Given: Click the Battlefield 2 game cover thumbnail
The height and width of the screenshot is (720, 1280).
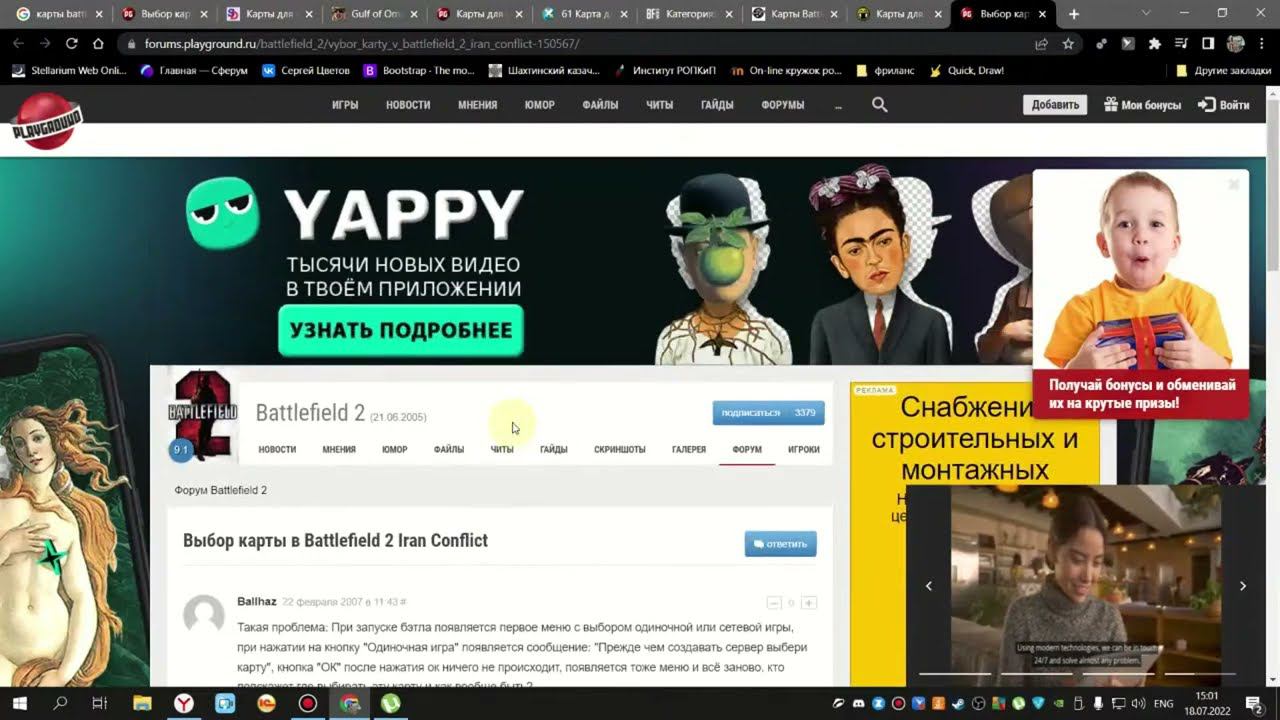Looking at the screenshot, I should point(202,415).
